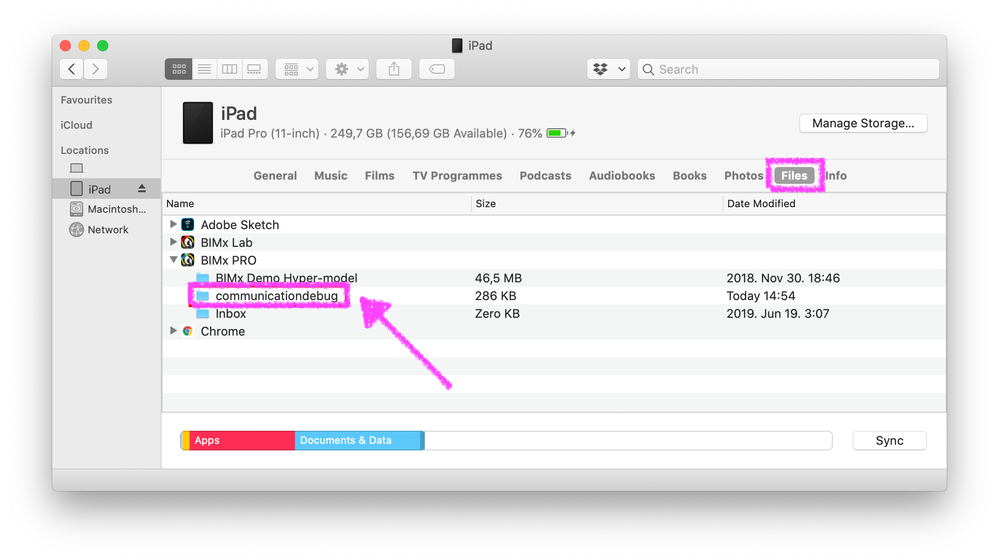This screenshot has width=999, height=560.
Task: Open the Dropbox toolbar dropdown
Action: (x=608, y=69)
